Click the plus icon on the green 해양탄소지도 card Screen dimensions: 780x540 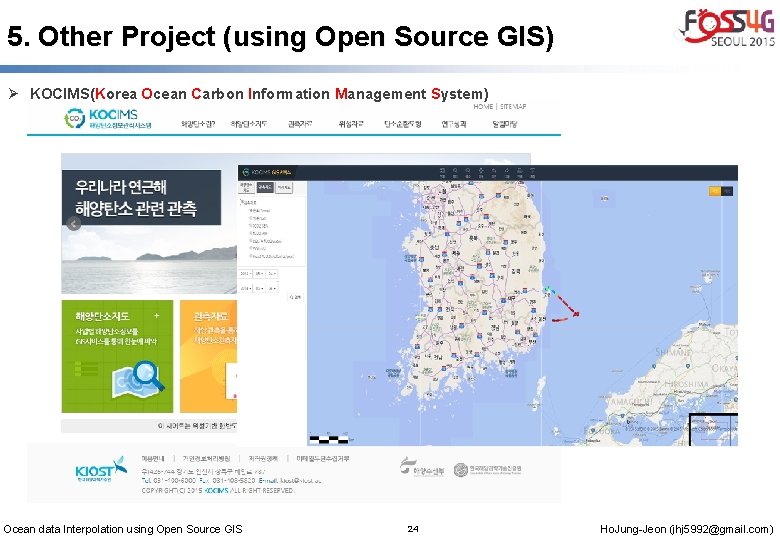pos(156,316)
